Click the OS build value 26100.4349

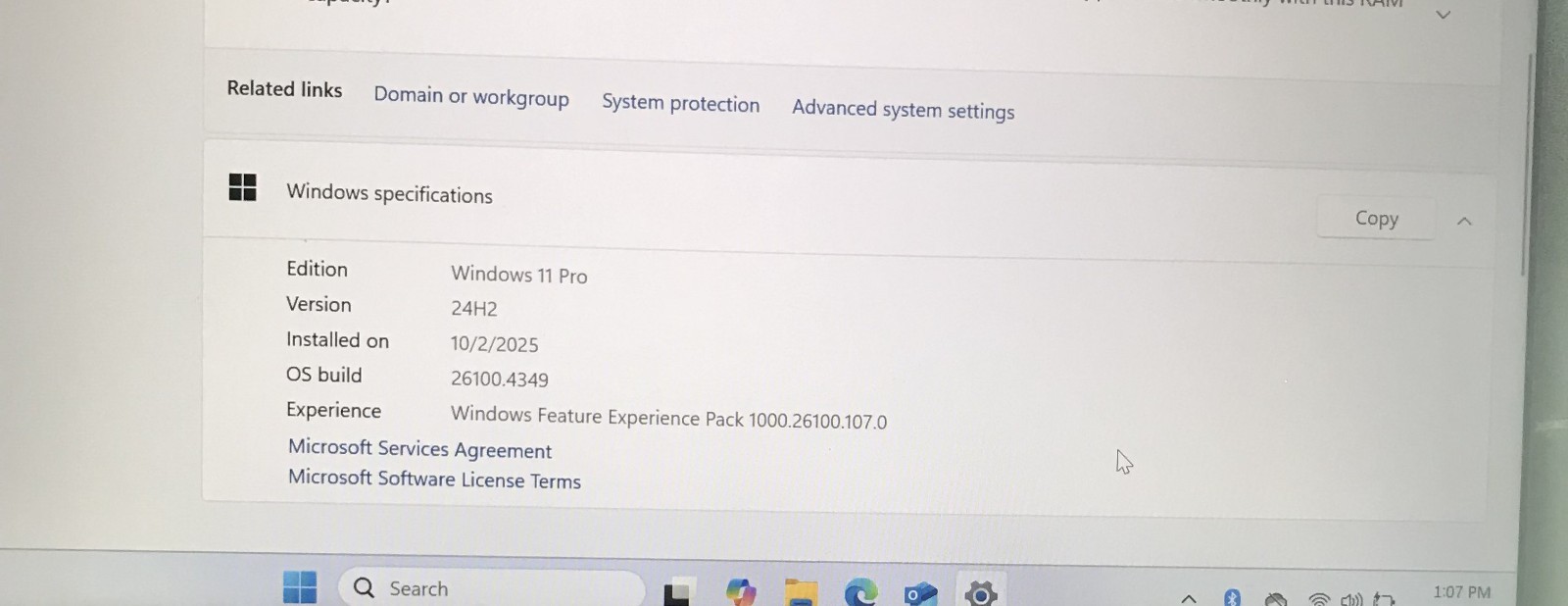pyautogui.click(x=499, y=379)
